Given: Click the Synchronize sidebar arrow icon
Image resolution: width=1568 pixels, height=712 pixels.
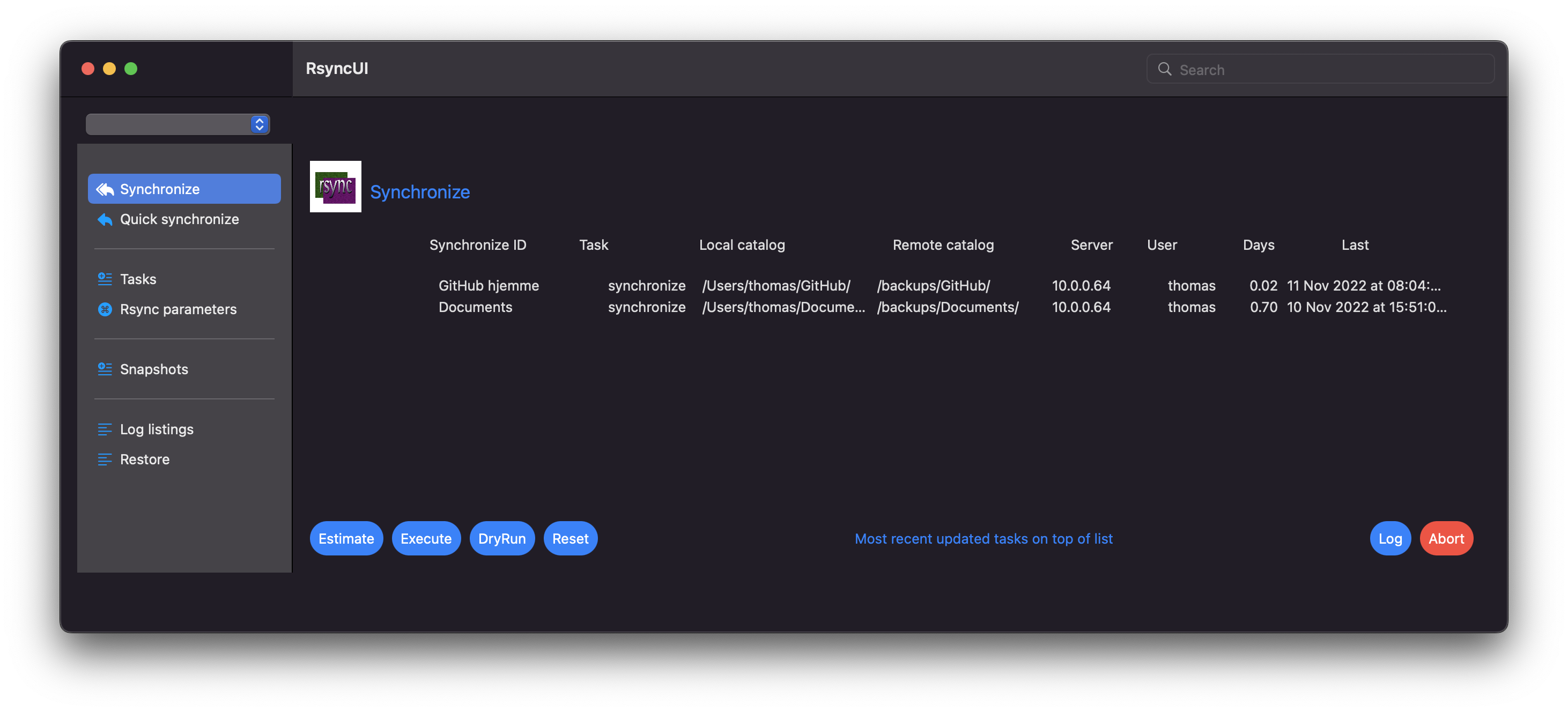Looking at the screenshot, I should click(105, 189).
